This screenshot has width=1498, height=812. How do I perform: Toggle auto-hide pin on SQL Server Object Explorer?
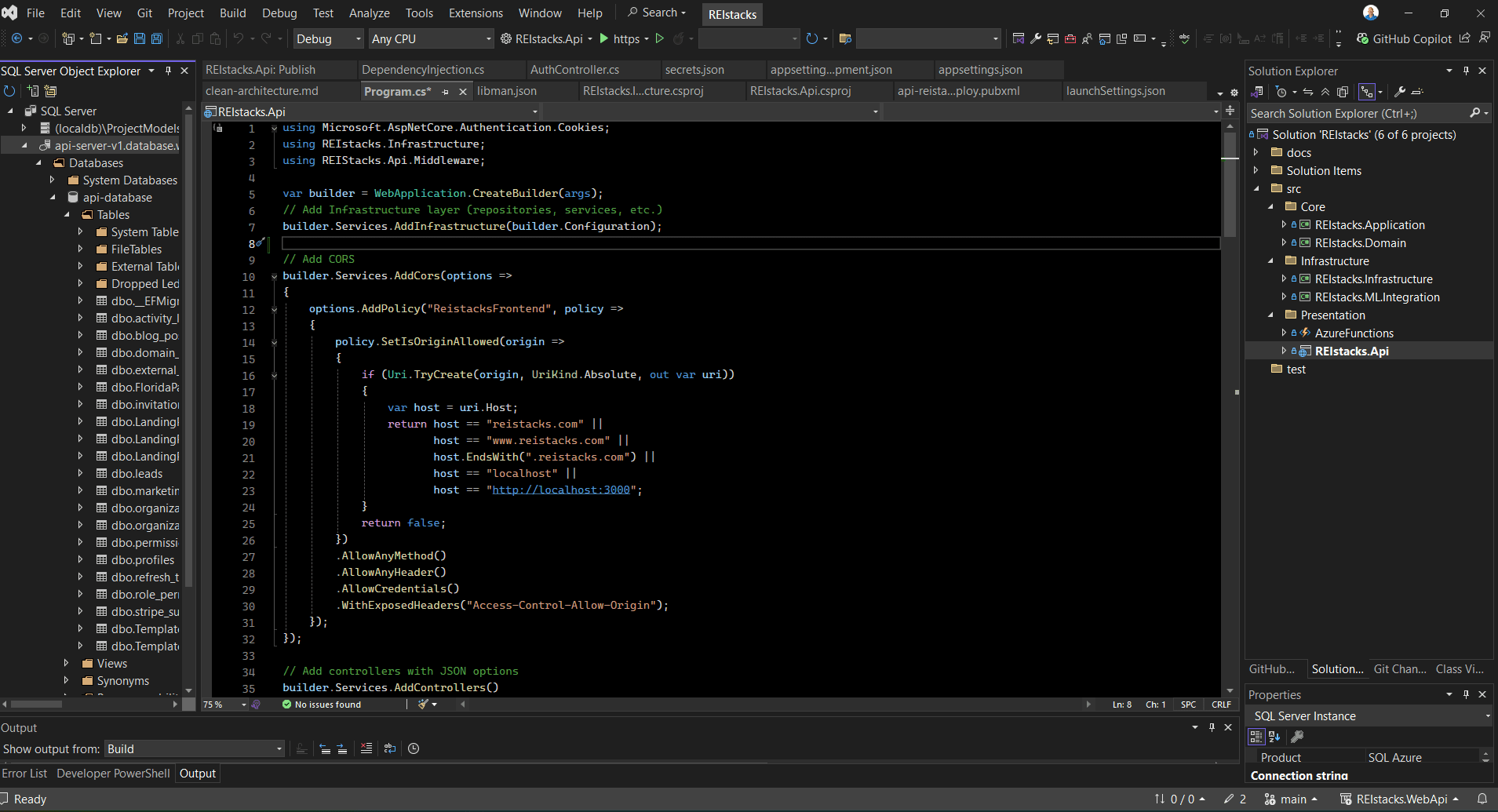168,71
